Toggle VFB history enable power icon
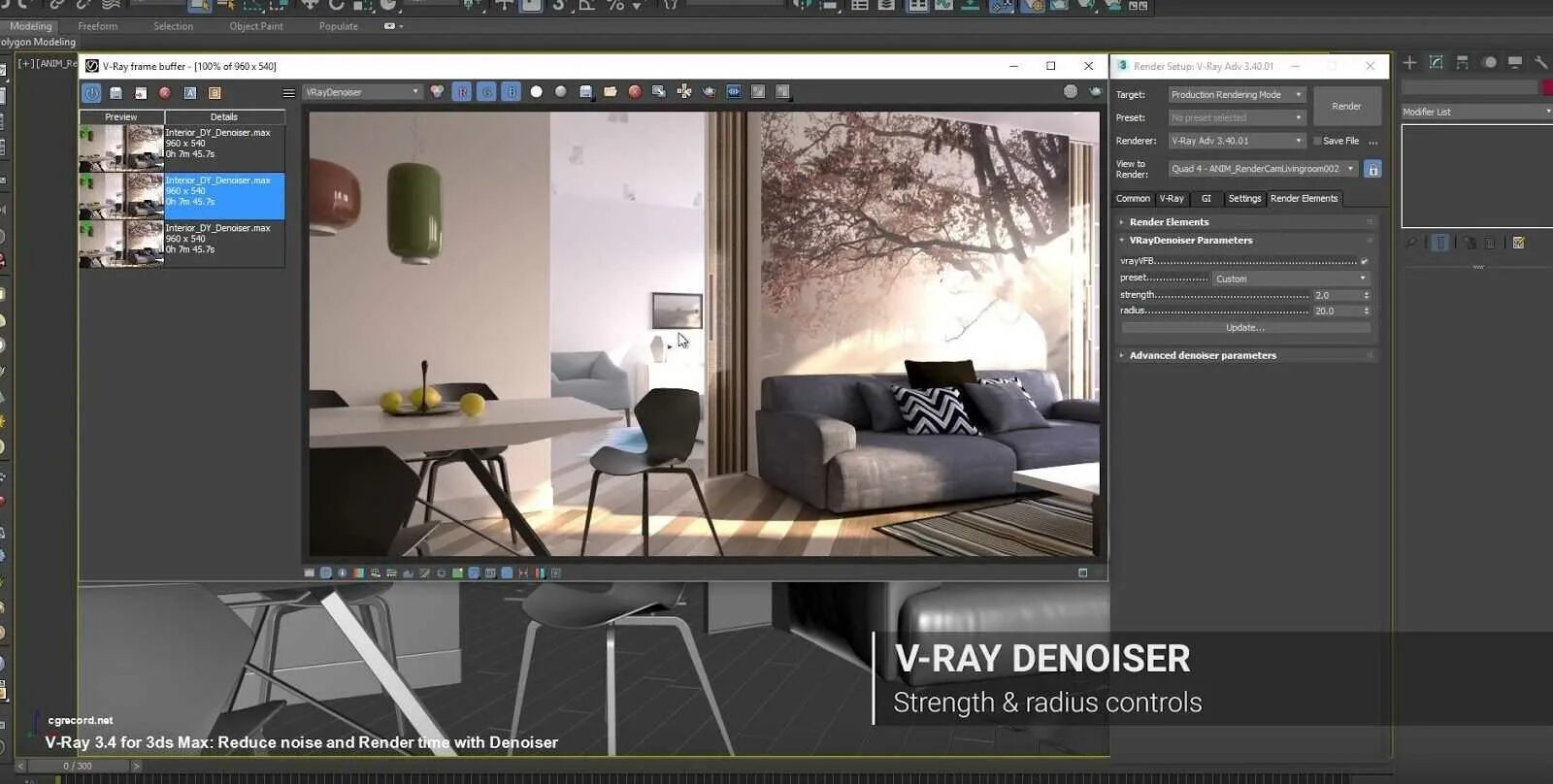Screen dimensions: 1553x784 [91, 93]
